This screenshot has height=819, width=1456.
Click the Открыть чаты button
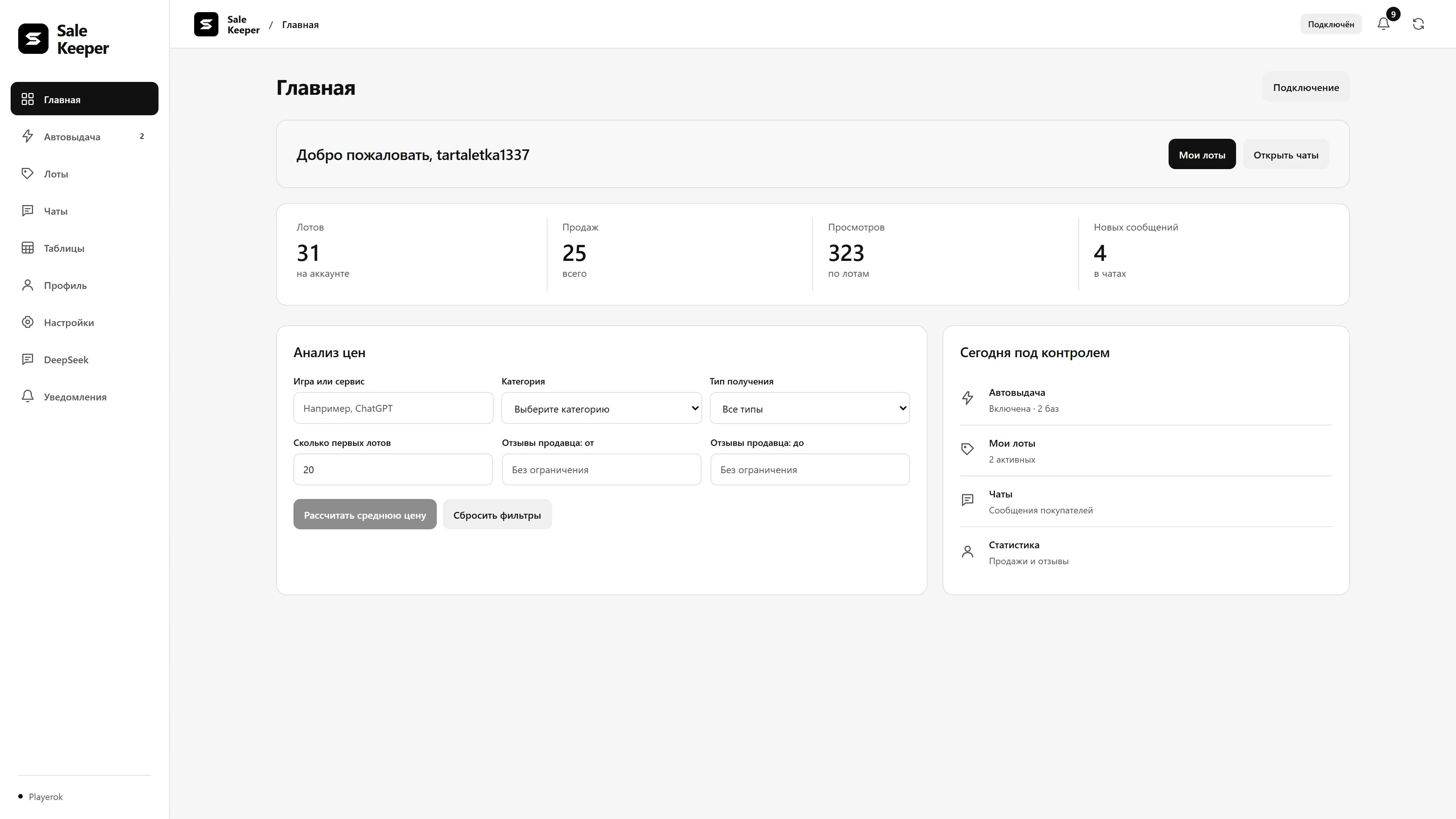point(1286,154)
